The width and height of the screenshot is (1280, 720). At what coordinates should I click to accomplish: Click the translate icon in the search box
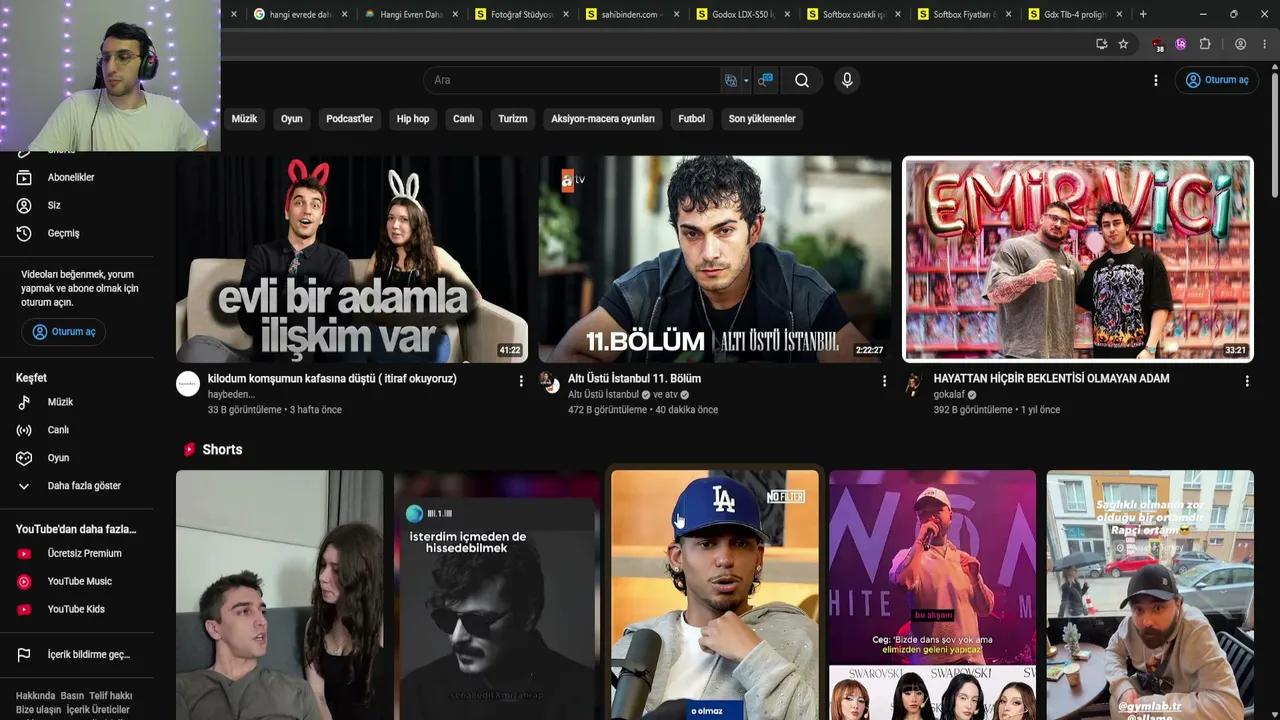click(x=731, y=80)
